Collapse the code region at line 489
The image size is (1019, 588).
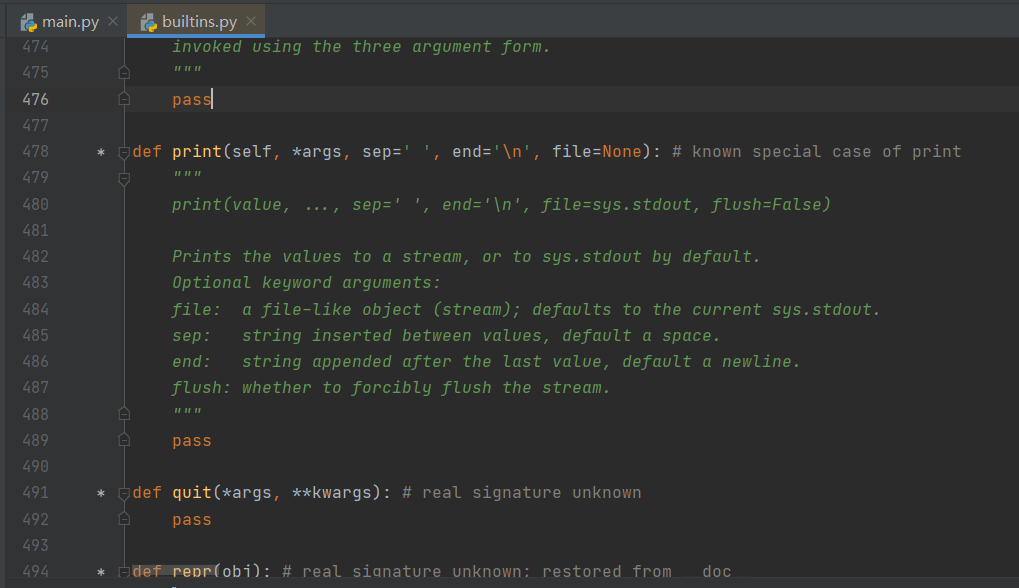click(x=123, y=440)
